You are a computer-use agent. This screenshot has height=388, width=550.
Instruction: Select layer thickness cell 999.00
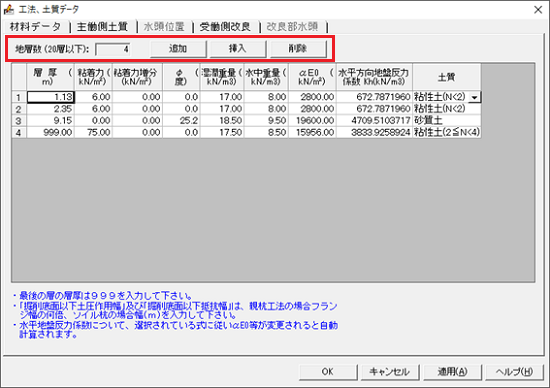tap(51, 133)
